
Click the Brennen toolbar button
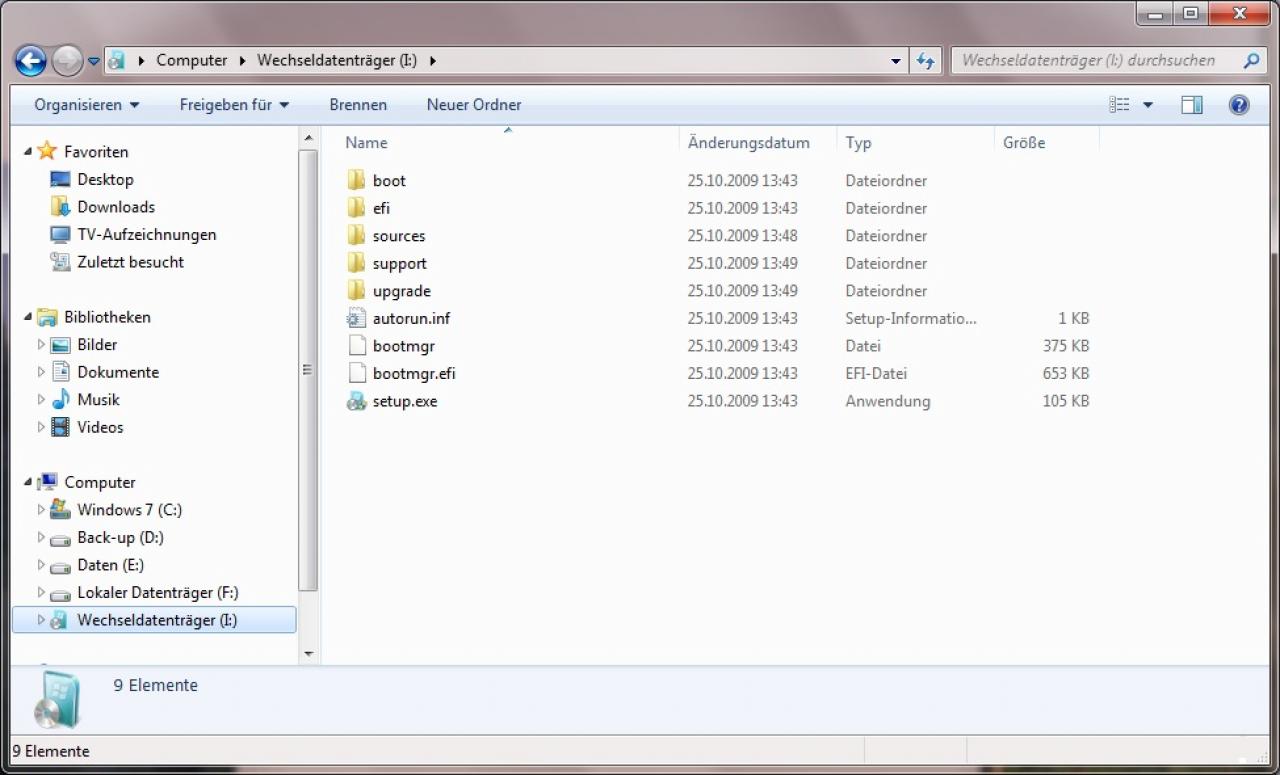click(x=358, y=105)
